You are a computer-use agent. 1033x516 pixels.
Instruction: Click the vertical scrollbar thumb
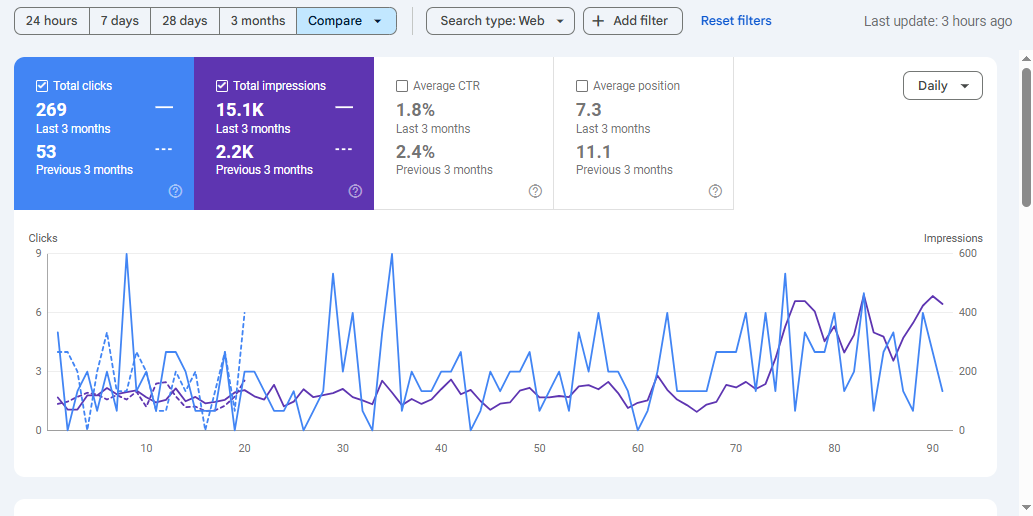(1026, 137)
